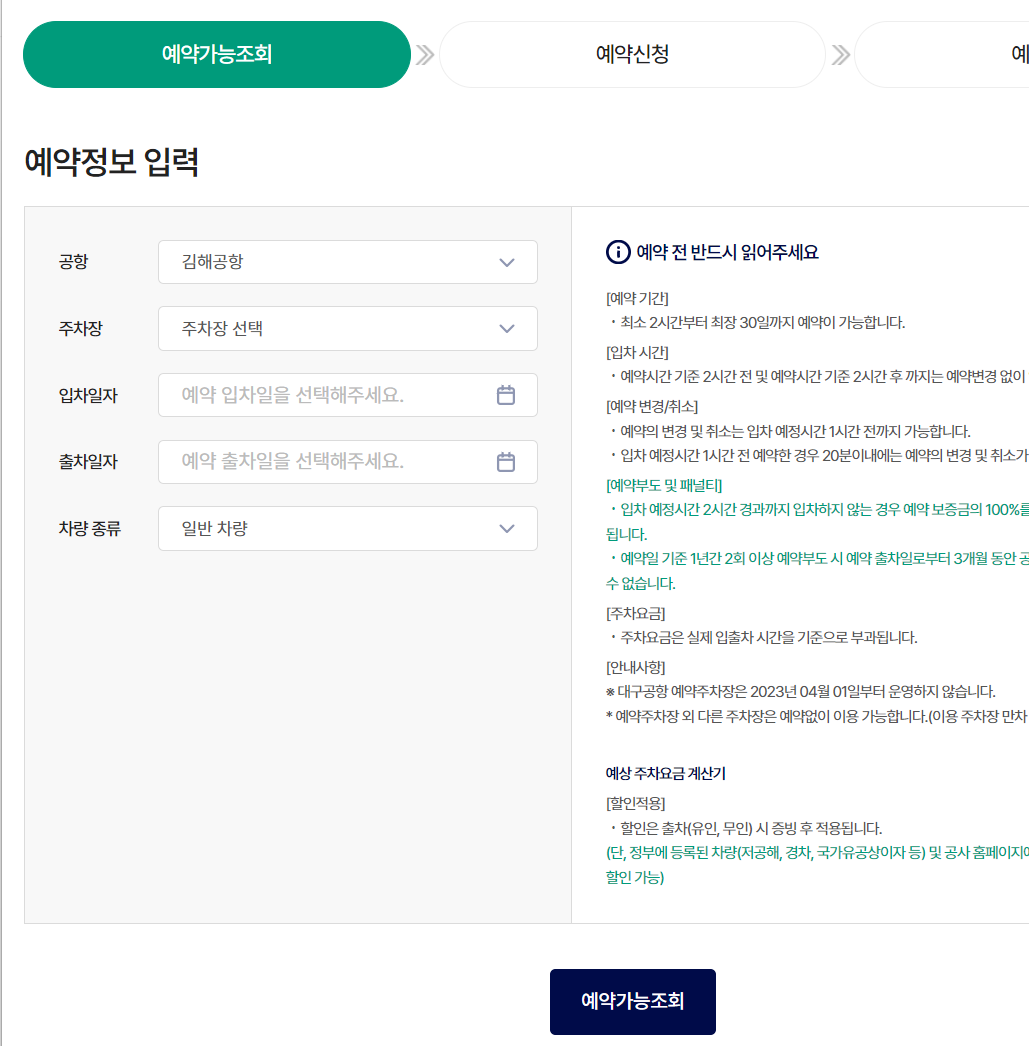Click the 최소 2시간부터 최장 30일 notice line
This screenshot has height=1046, width=1029.
[x=758, y=323]
